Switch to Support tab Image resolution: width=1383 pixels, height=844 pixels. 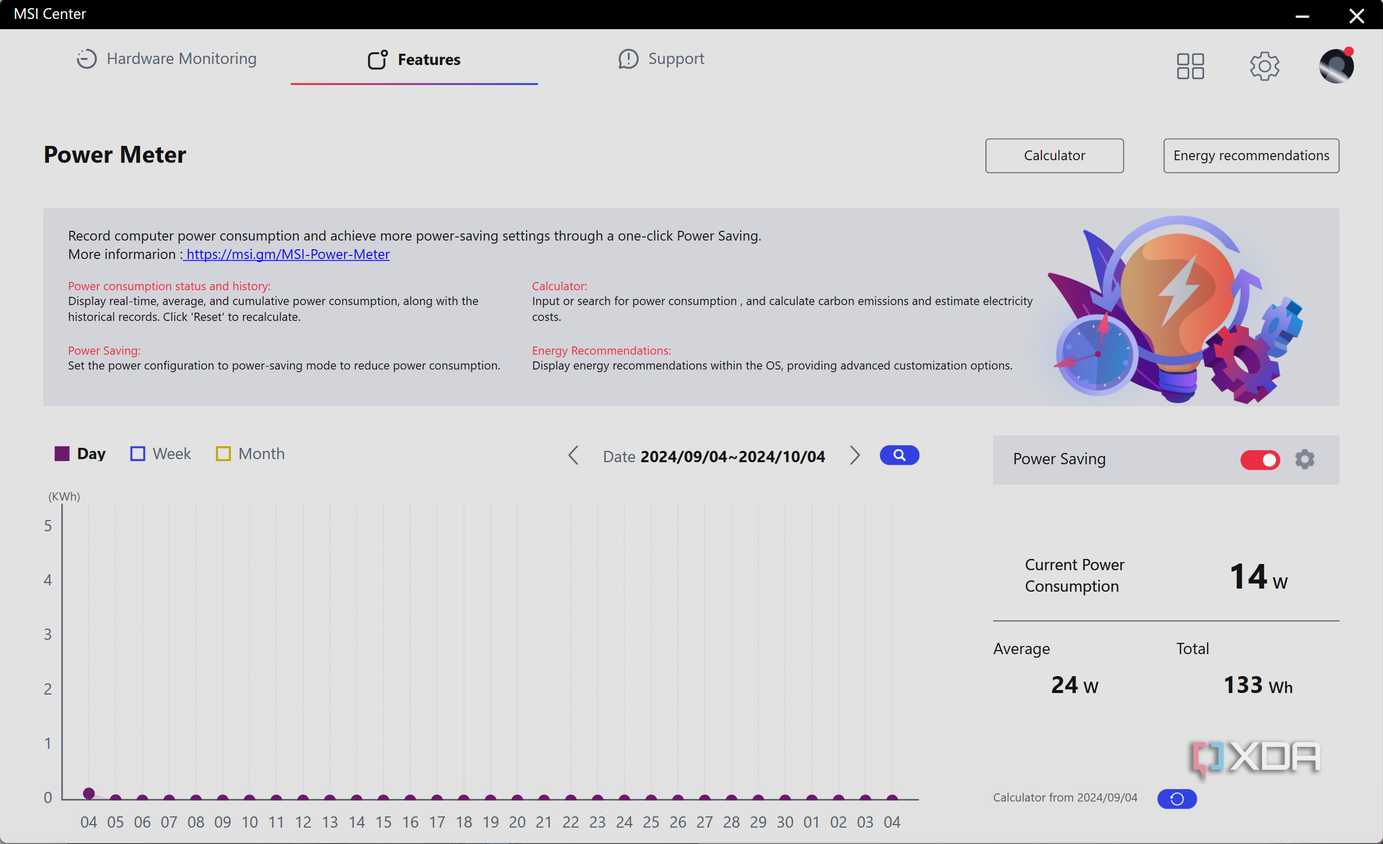[661, 59]
